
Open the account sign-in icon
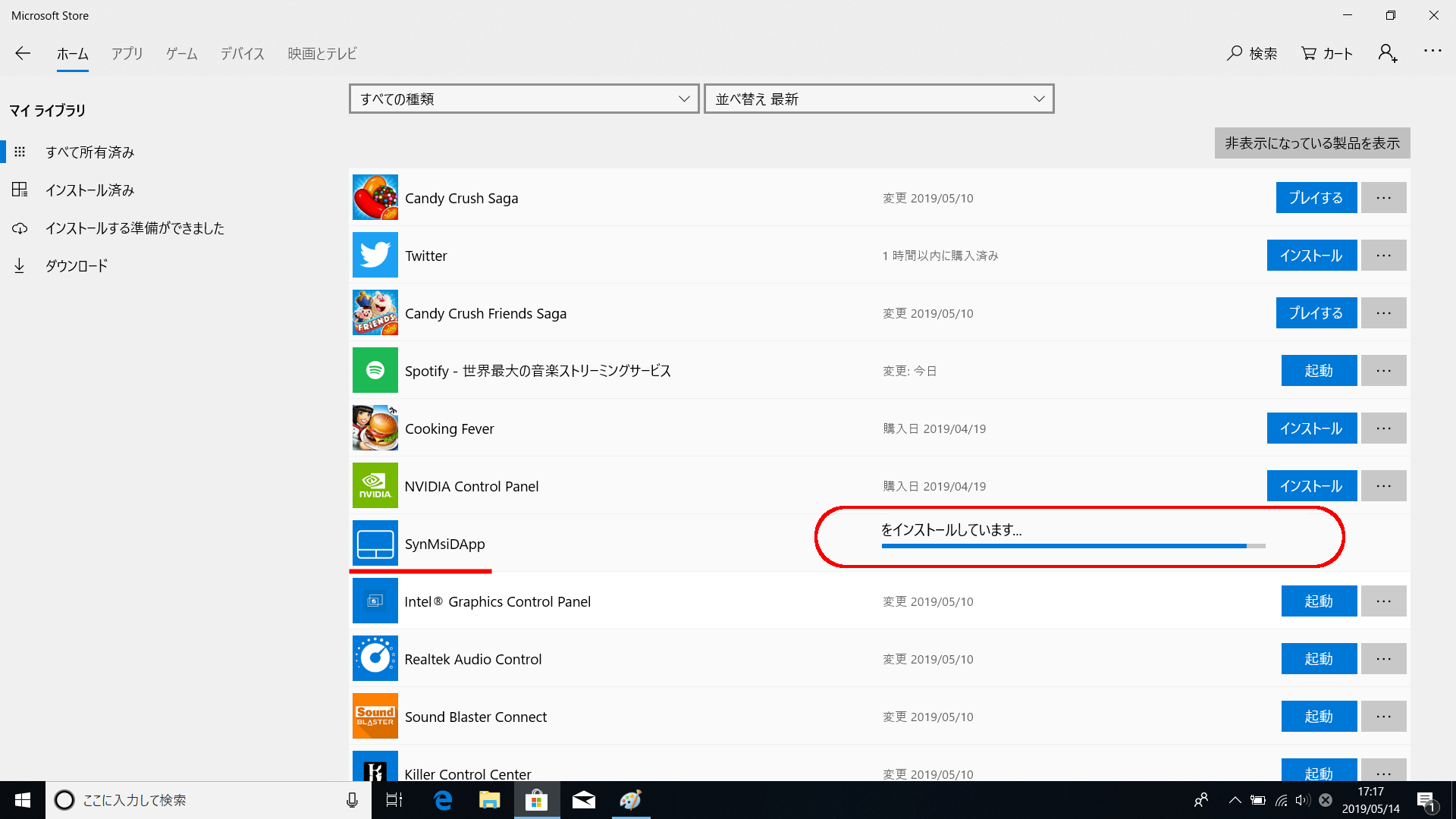pos(1388,53)
